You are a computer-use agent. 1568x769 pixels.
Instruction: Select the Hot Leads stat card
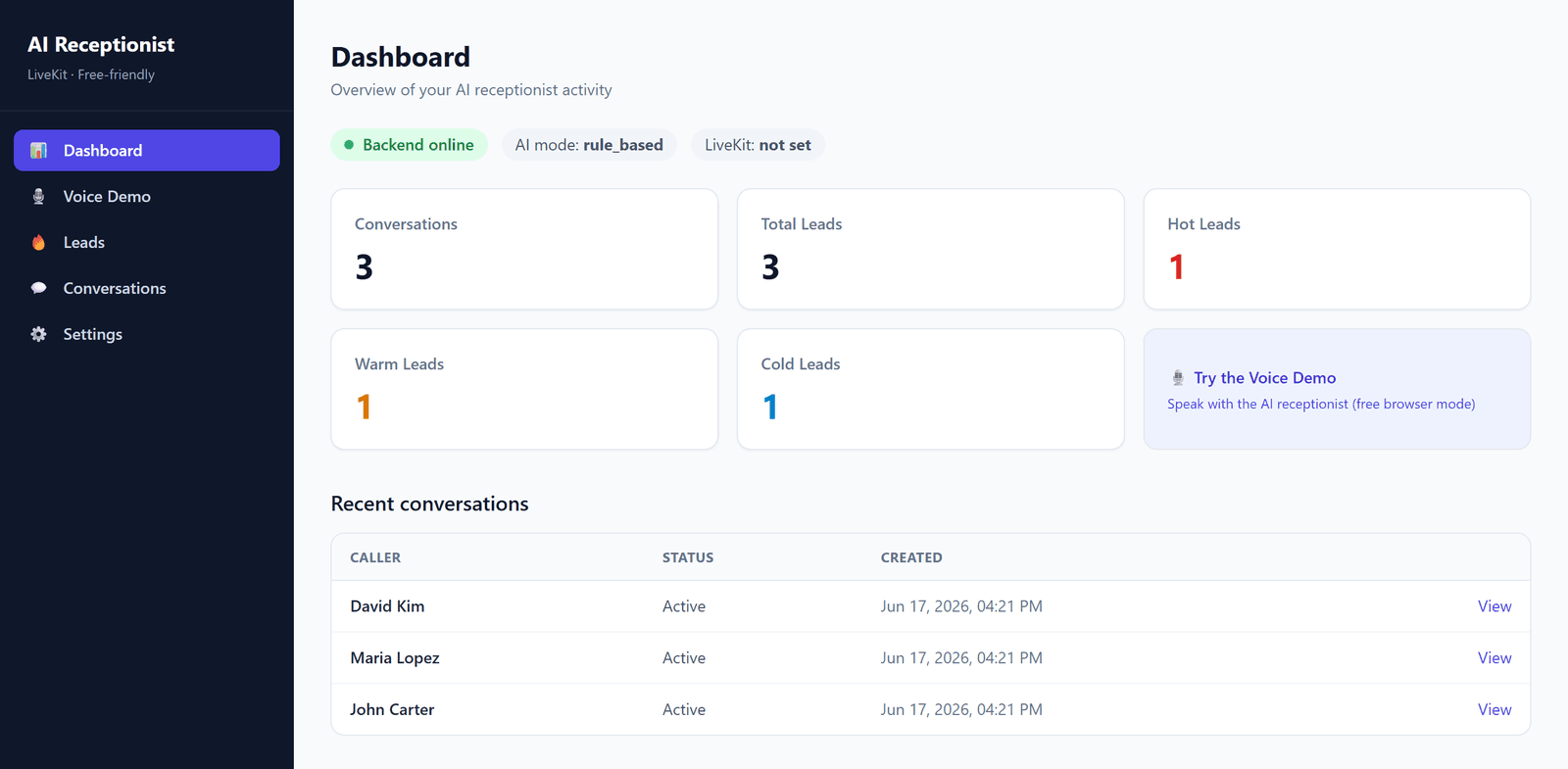point(1337,249)
